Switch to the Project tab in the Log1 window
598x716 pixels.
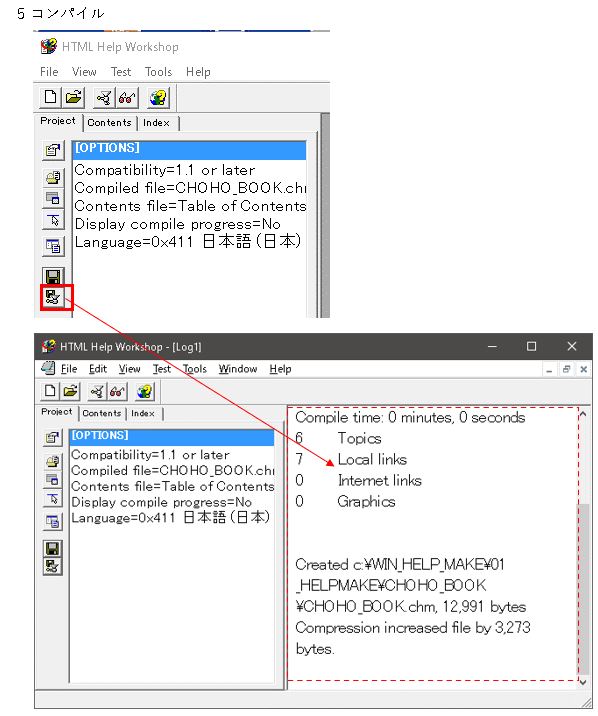pyautogui.click(x=57, y=412)
